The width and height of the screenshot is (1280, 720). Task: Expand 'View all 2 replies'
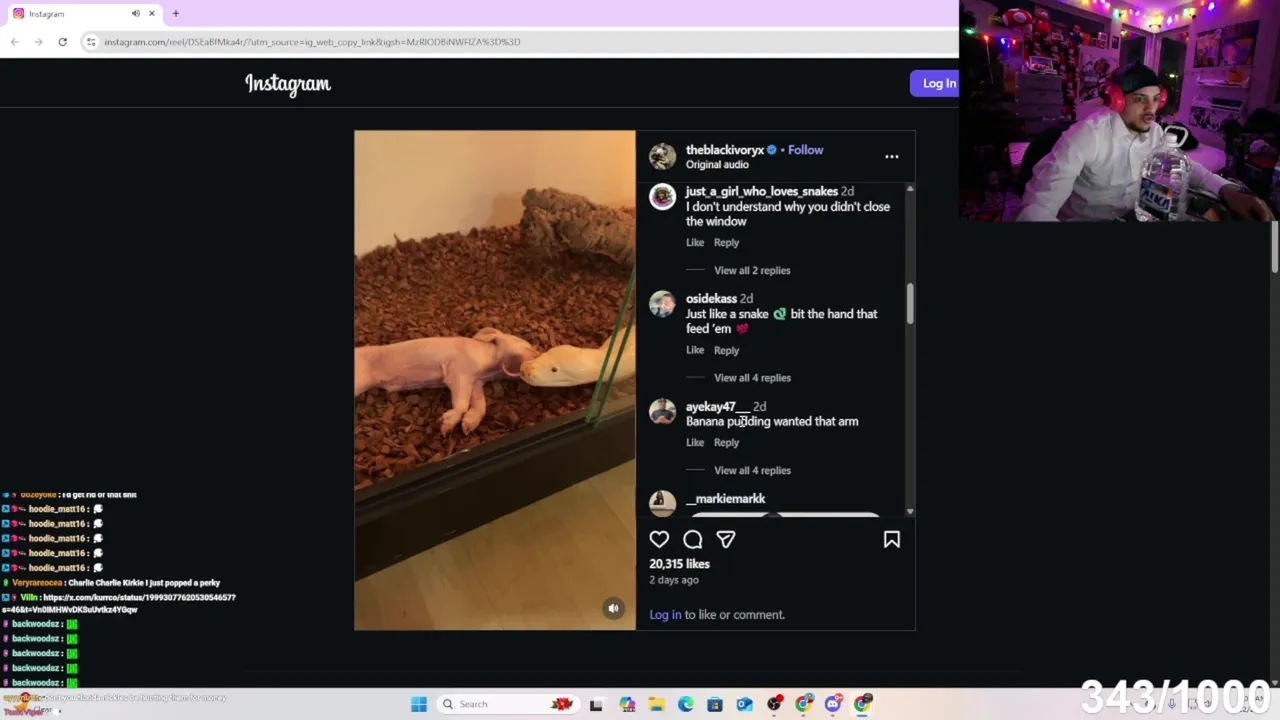pyautogui.click(x=752, y=270)
